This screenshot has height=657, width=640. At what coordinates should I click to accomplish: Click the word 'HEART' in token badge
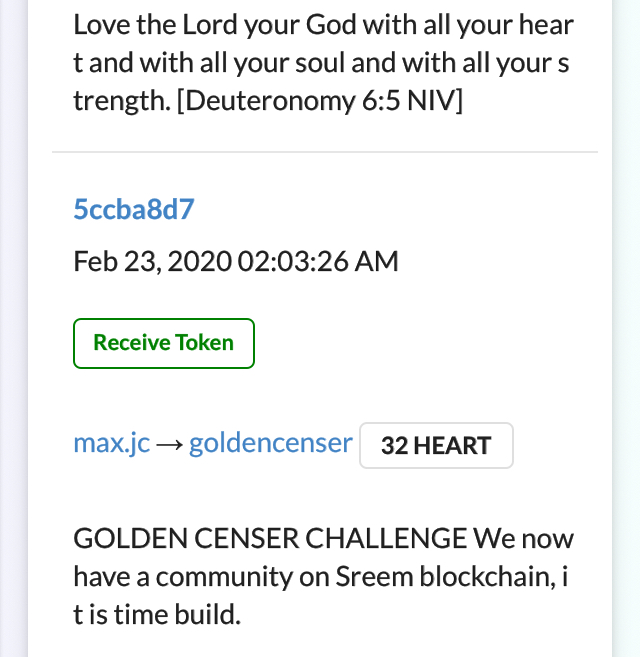[452, 445]
